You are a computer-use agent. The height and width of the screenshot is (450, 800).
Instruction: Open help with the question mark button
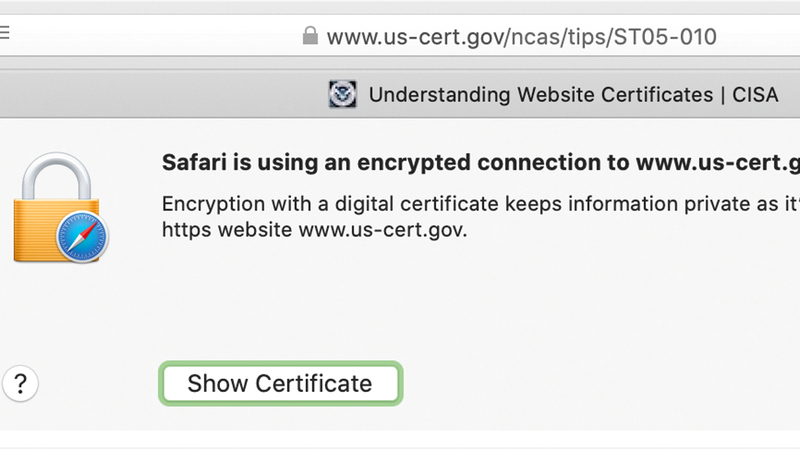click(20, 382)
